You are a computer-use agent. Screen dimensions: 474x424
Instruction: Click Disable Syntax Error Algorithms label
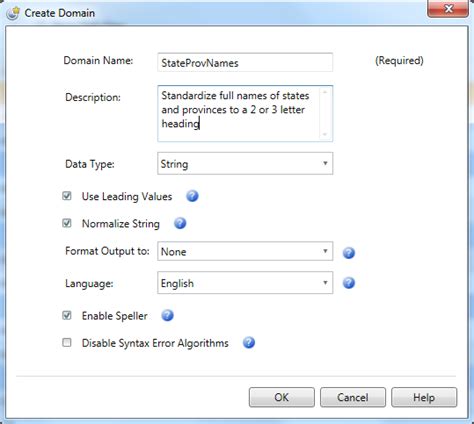pos(155,343)
